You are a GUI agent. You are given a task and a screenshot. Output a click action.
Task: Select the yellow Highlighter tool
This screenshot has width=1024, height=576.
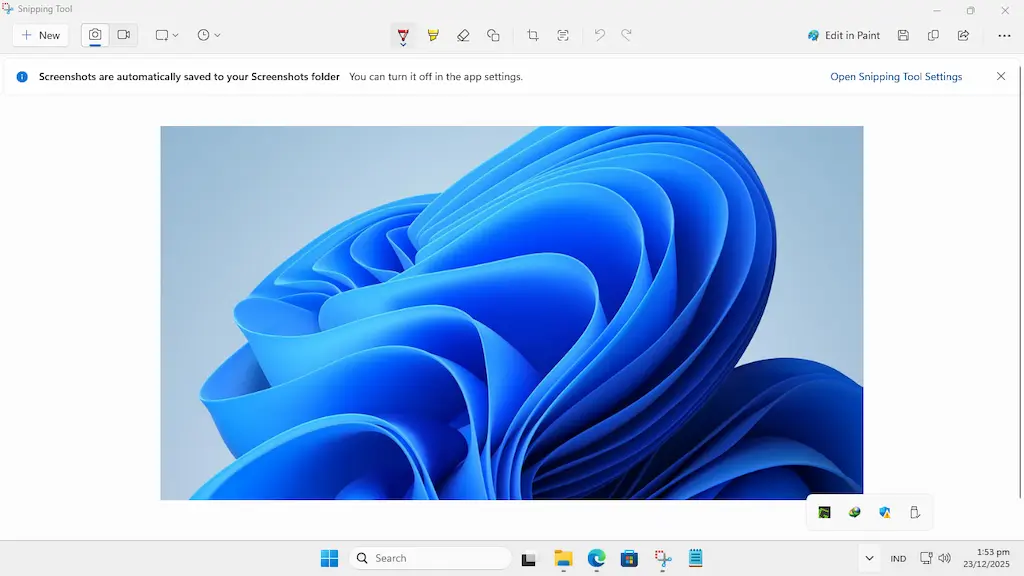pyautogui.click(x=433, y=35)
